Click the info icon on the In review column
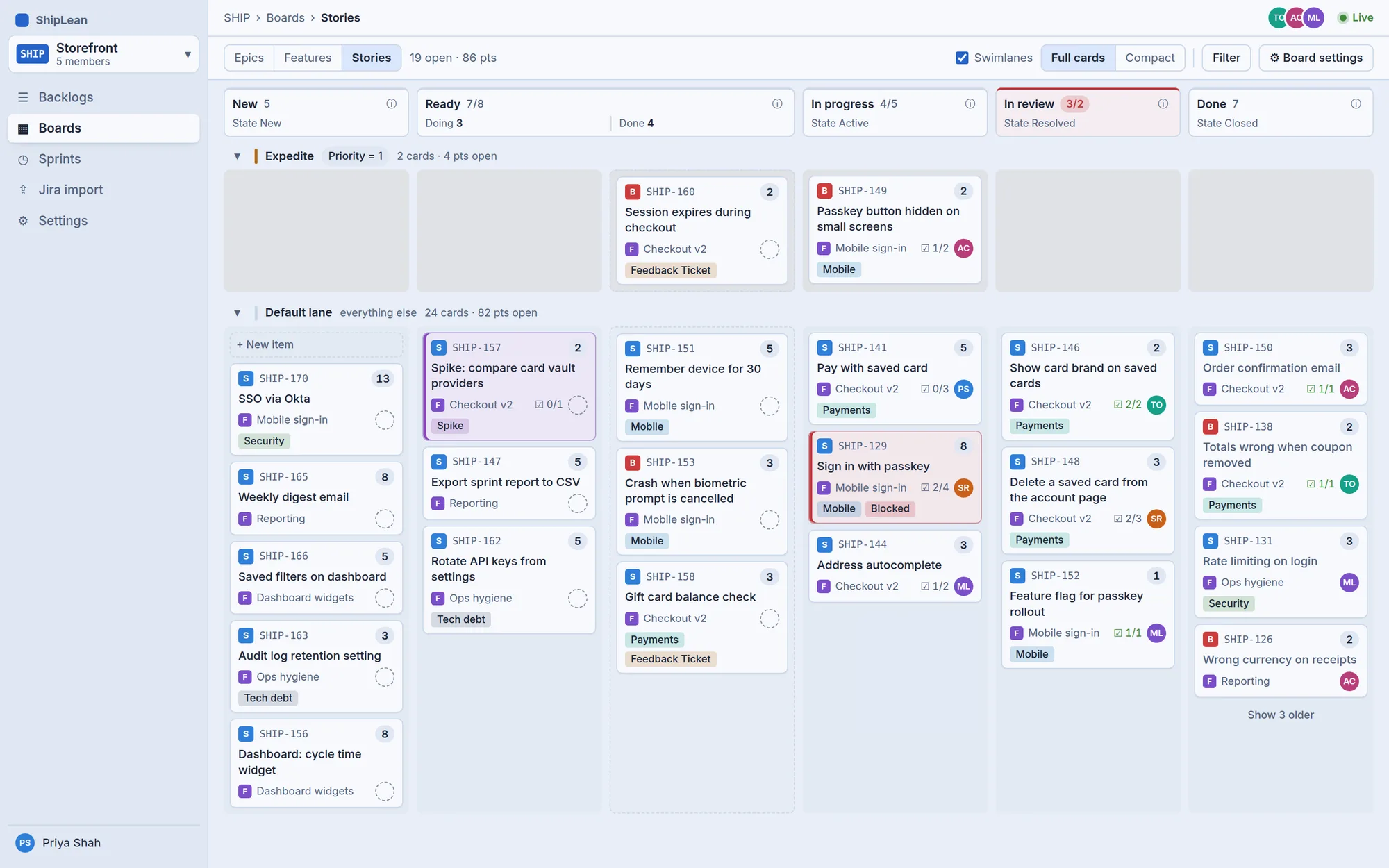 (x=1163, y=103)
